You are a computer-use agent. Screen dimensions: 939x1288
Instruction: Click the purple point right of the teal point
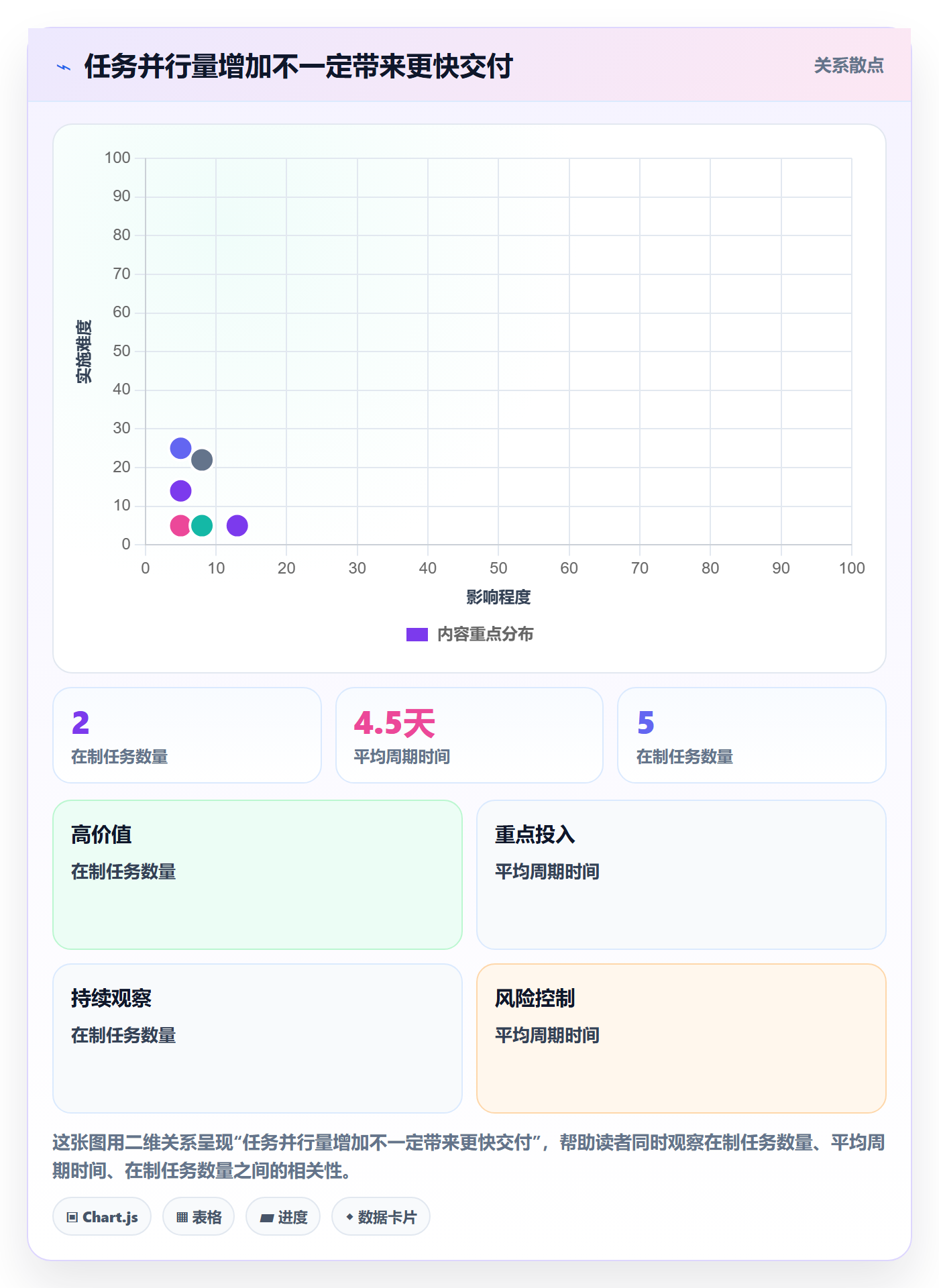[x=237, y=525]
